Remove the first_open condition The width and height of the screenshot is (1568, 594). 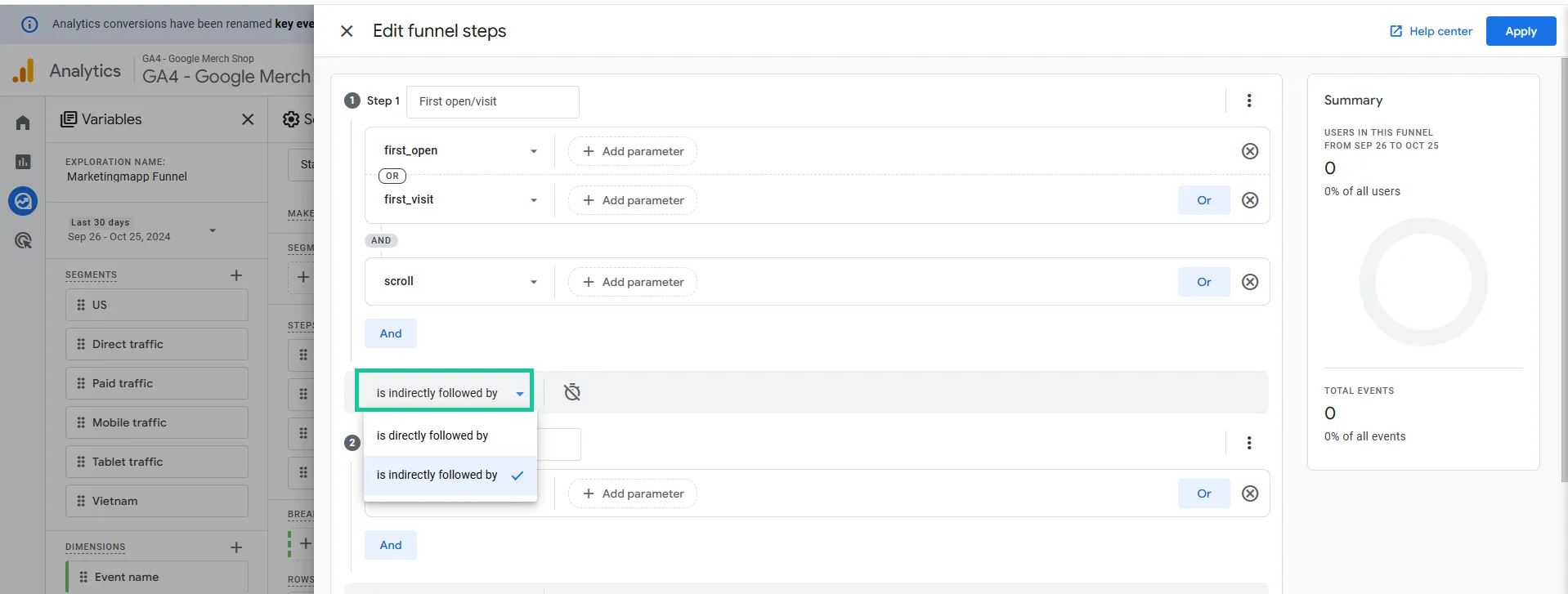point(1250,151)
